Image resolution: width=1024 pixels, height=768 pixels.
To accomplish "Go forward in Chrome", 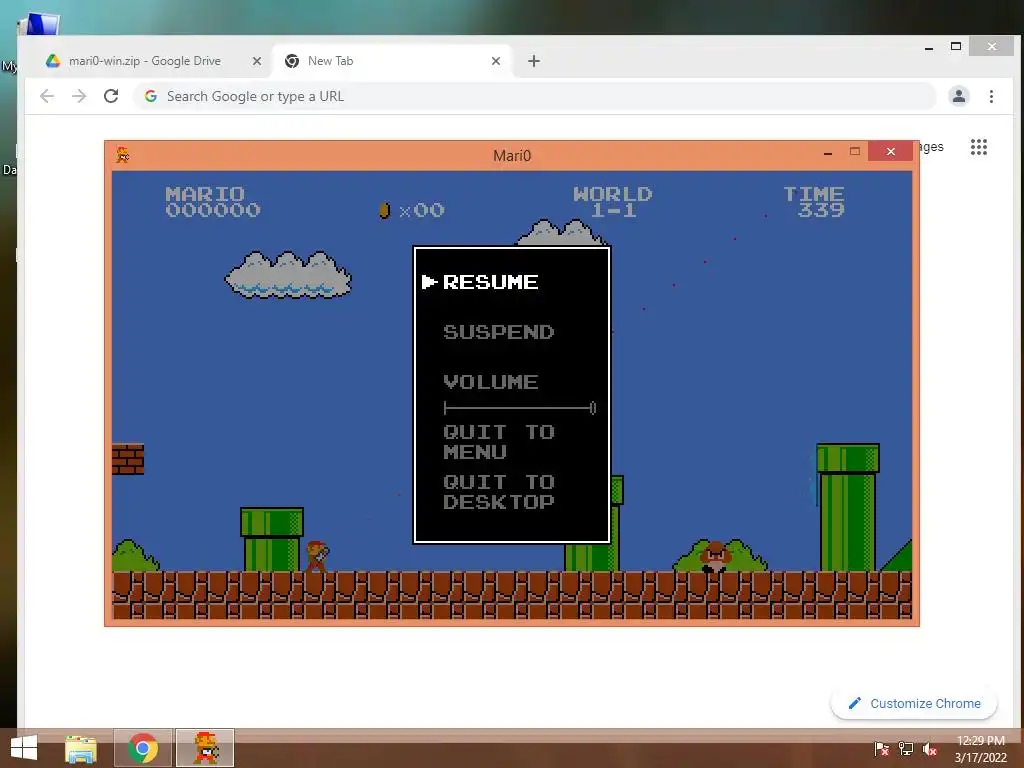I will tap(79, 97).
